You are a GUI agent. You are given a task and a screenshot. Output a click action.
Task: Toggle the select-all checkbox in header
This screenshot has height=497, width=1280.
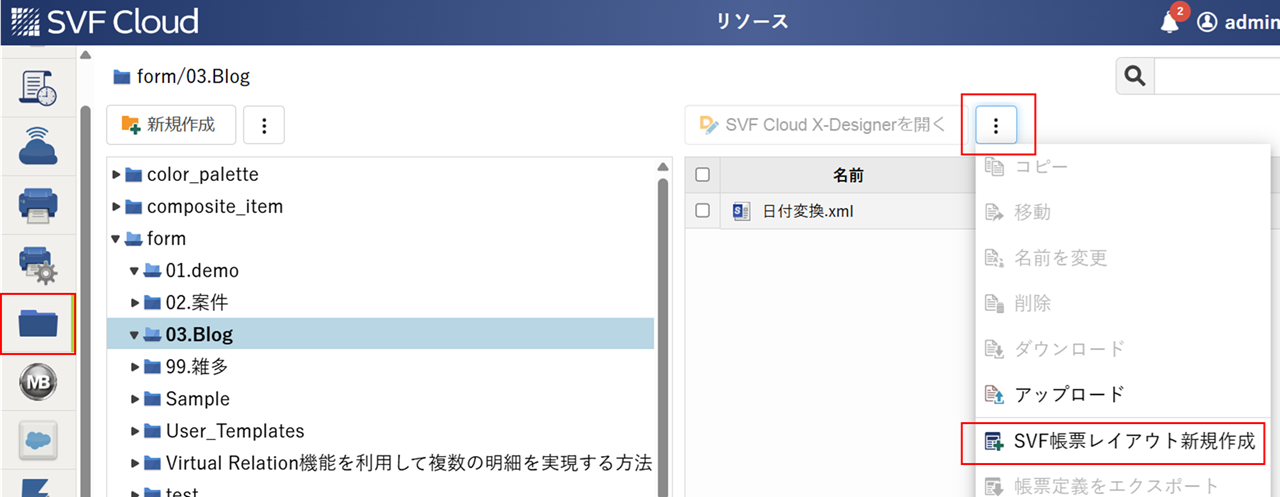[702, 175]
